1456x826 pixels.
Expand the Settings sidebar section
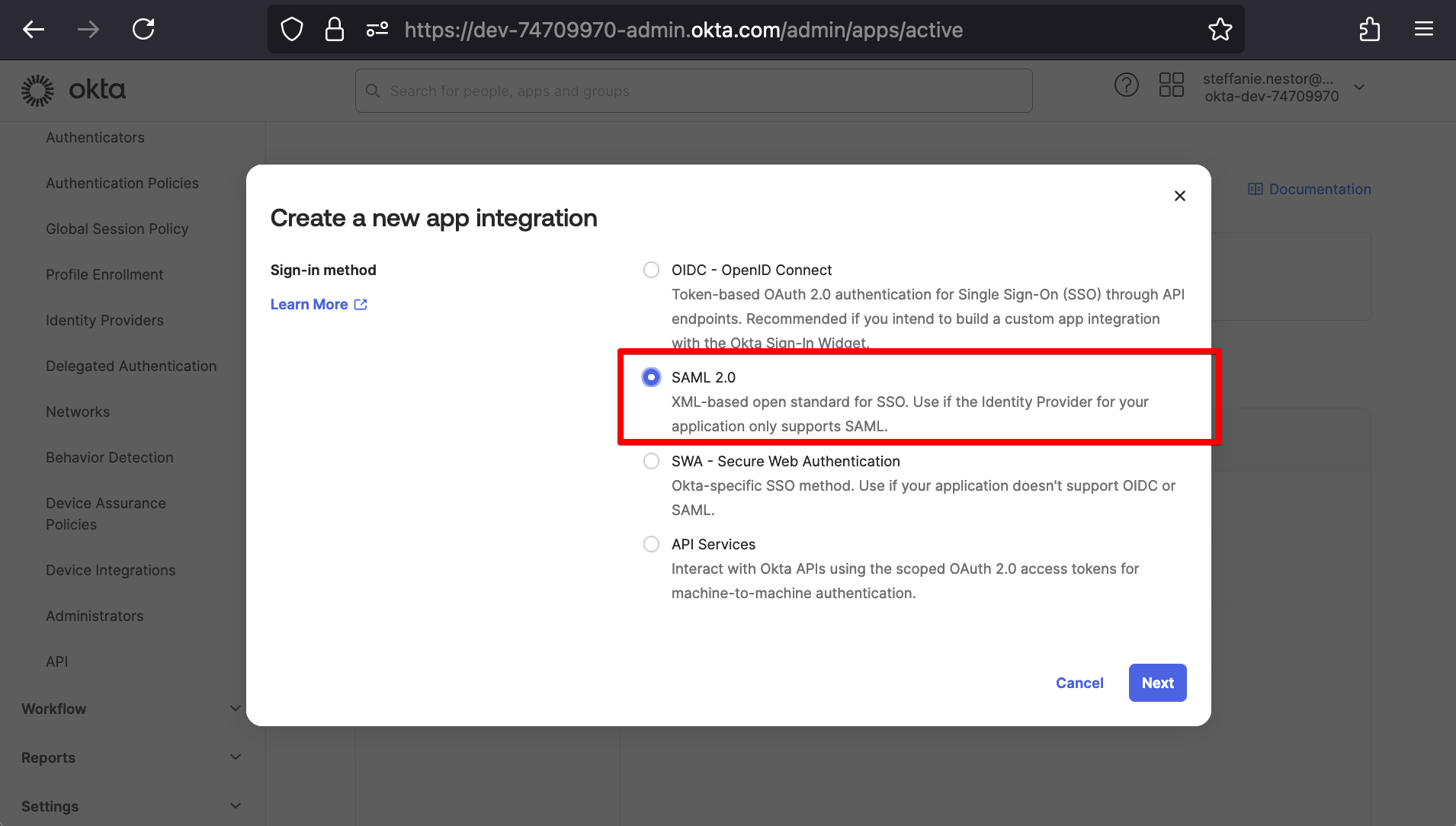tap(131, 806)
